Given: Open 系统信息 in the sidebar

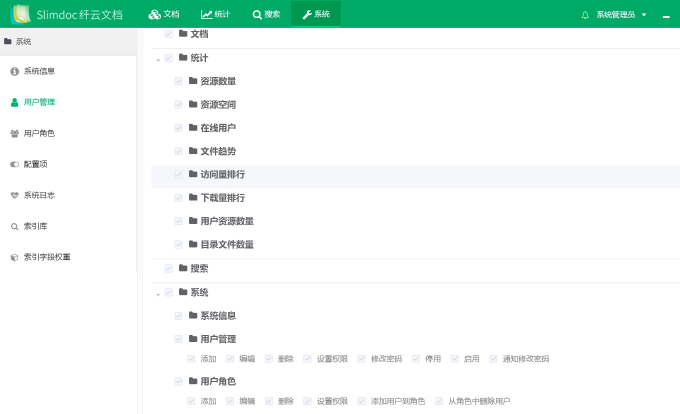Looking at the screenshot, I should (x=39, y=71).
